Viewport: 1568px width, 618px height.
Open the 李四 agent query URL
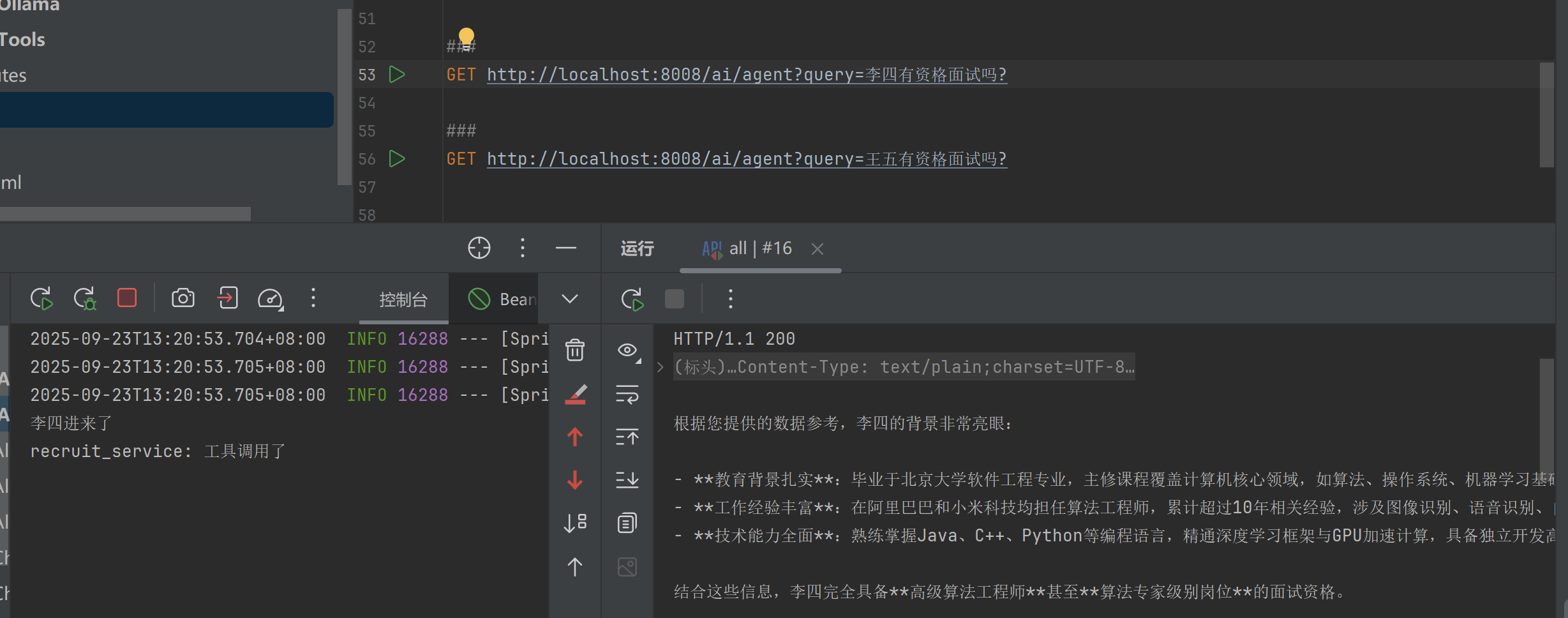(747, 75)
